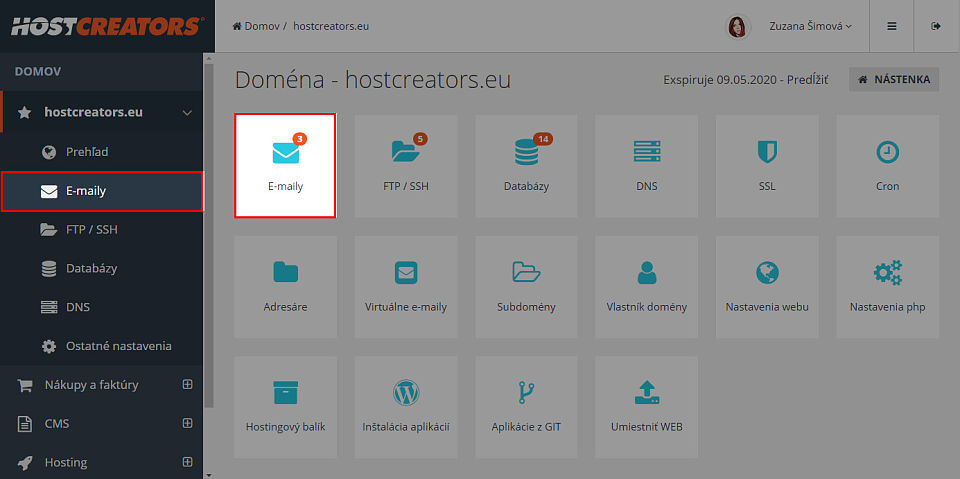Viewport: 960px width, 479px height.
Task: Open the DNS server tile icon
Action: point(647,151)
